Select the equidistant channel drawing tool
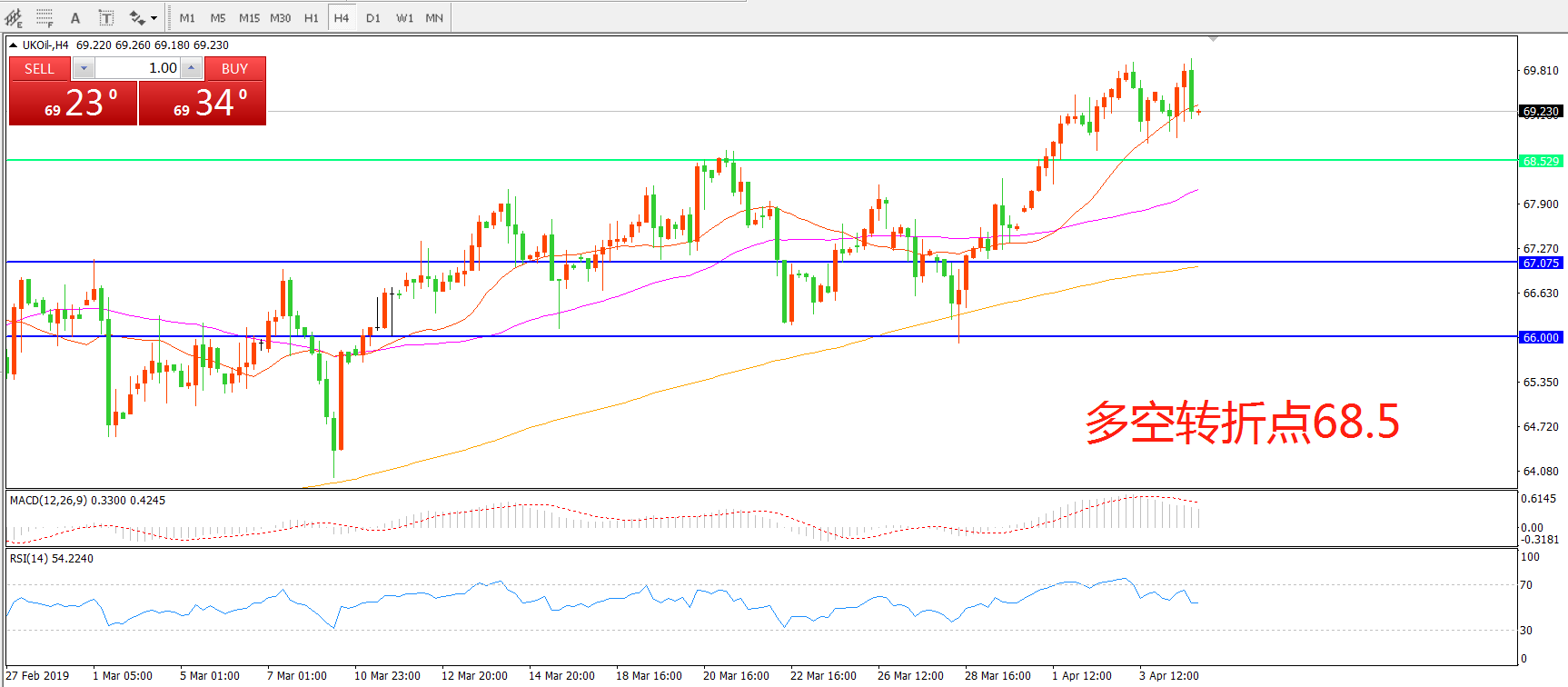 point(14,17)
